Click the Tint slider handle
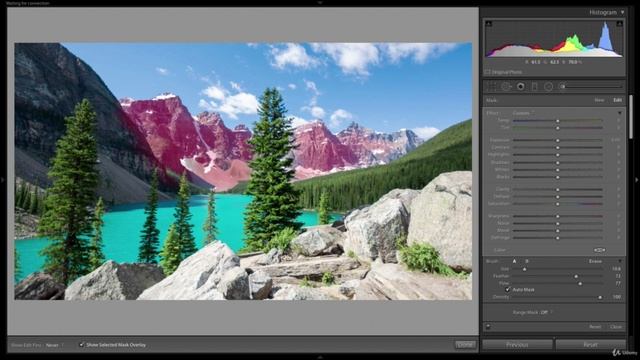The width and height of the screenshot is (640, 360). pyautogui.click(x=558, y=128)
